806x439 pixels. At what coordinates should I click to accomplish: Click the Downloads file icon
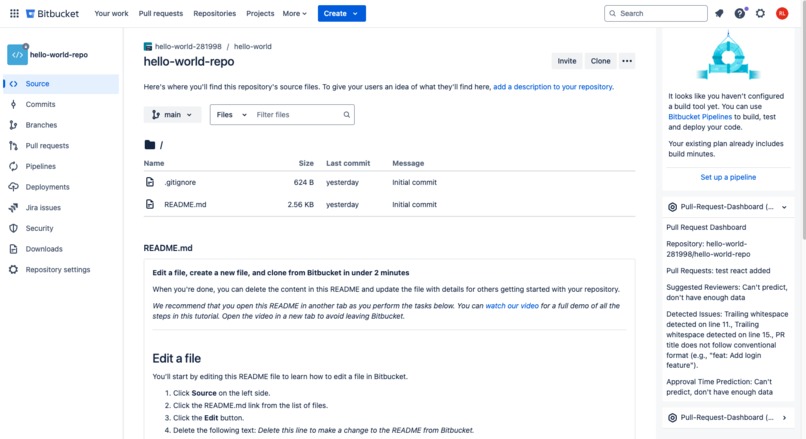pos(13,249)
